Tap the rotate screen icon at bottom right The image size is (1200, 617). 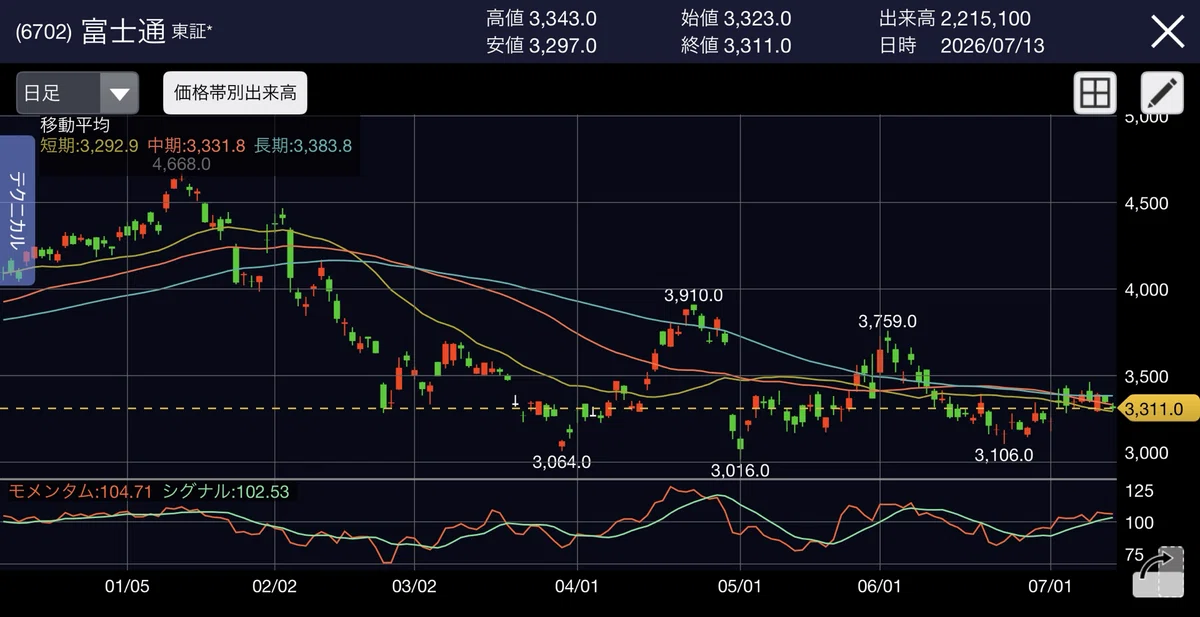tap(1157, 571)
